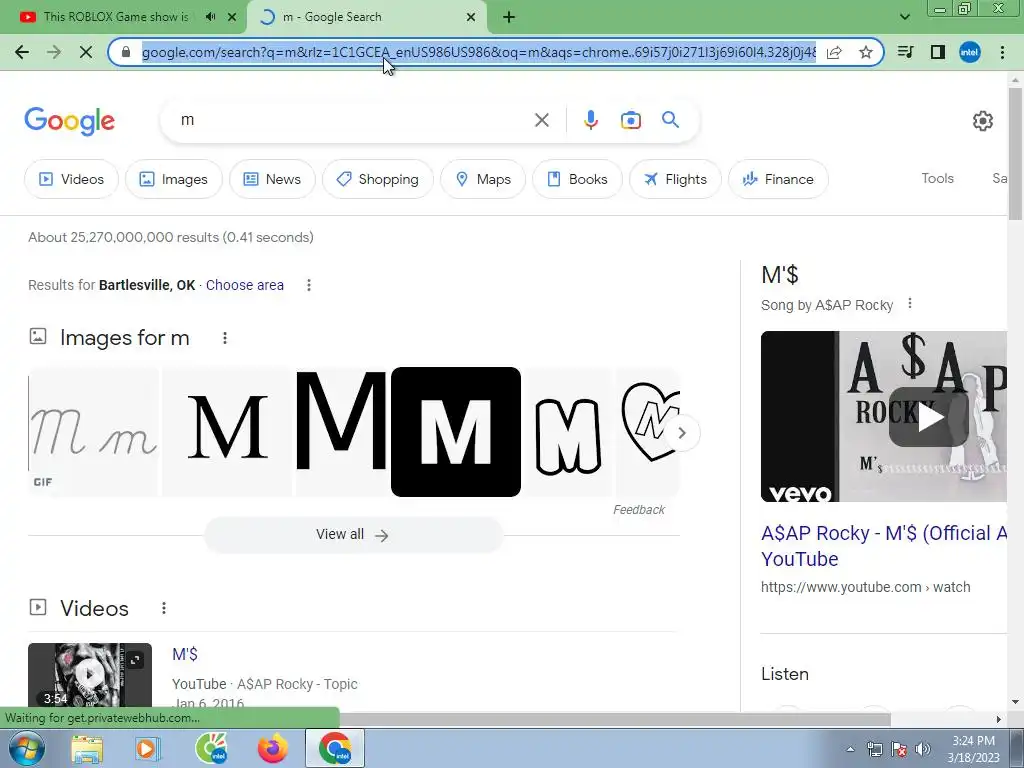
Task: Filter results by Shopping
Action: click(377, 179)
